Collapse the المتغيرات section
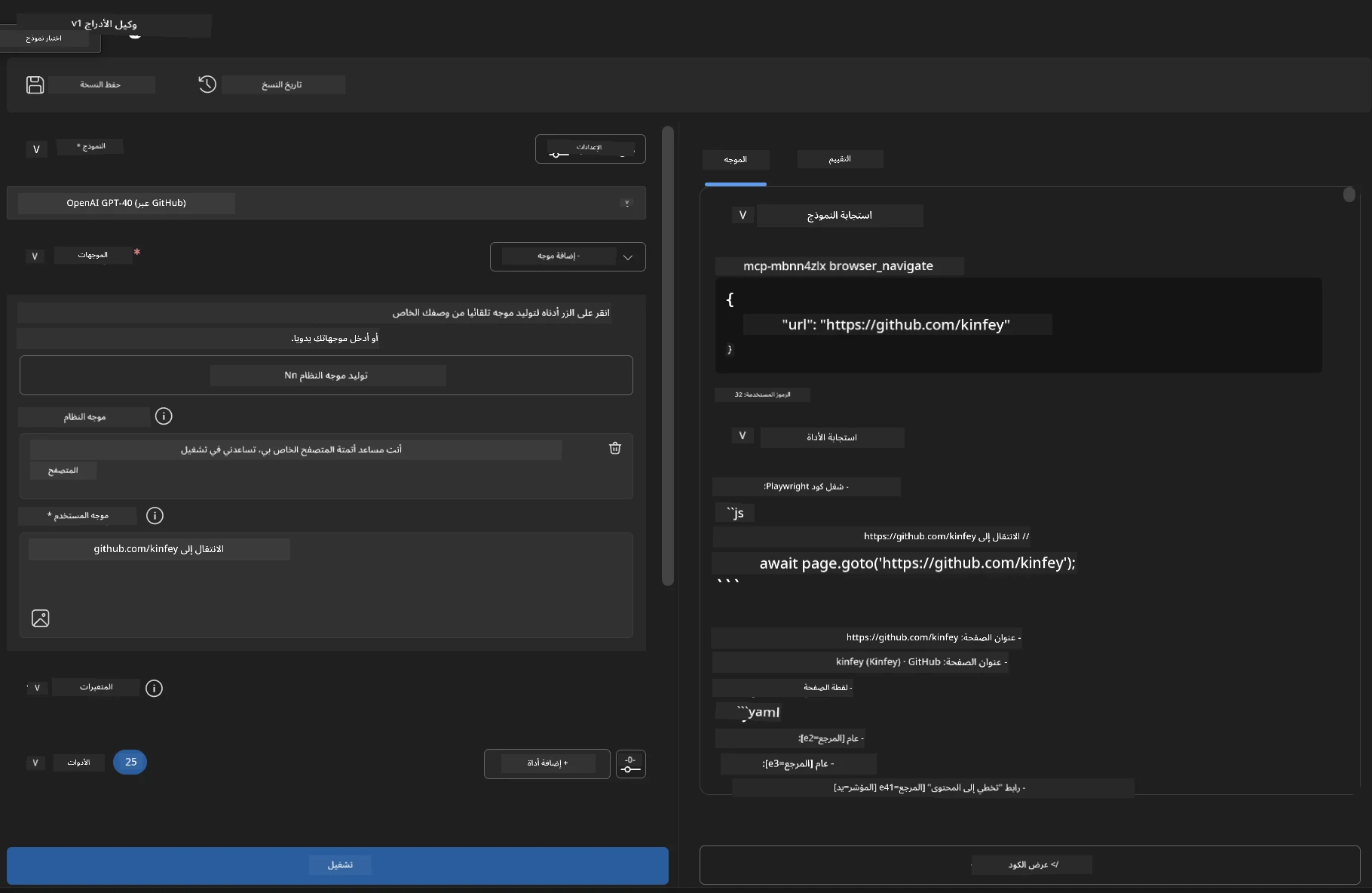Image resolution: width=1372 pixels, height=893 pixels. tap(37, 688)
